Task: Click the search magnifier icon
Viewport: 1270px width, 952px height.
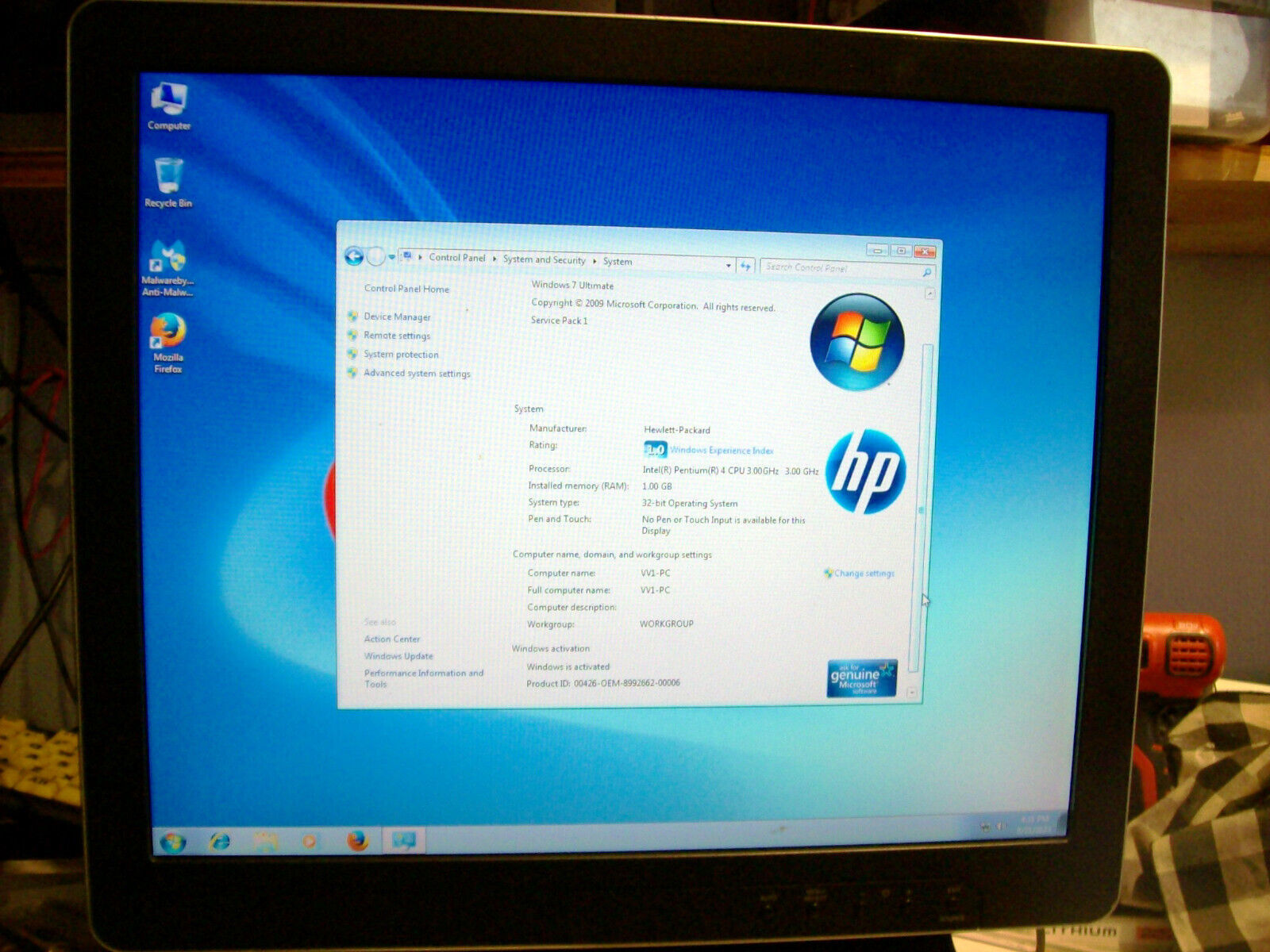Action: [x=926, y=272]
